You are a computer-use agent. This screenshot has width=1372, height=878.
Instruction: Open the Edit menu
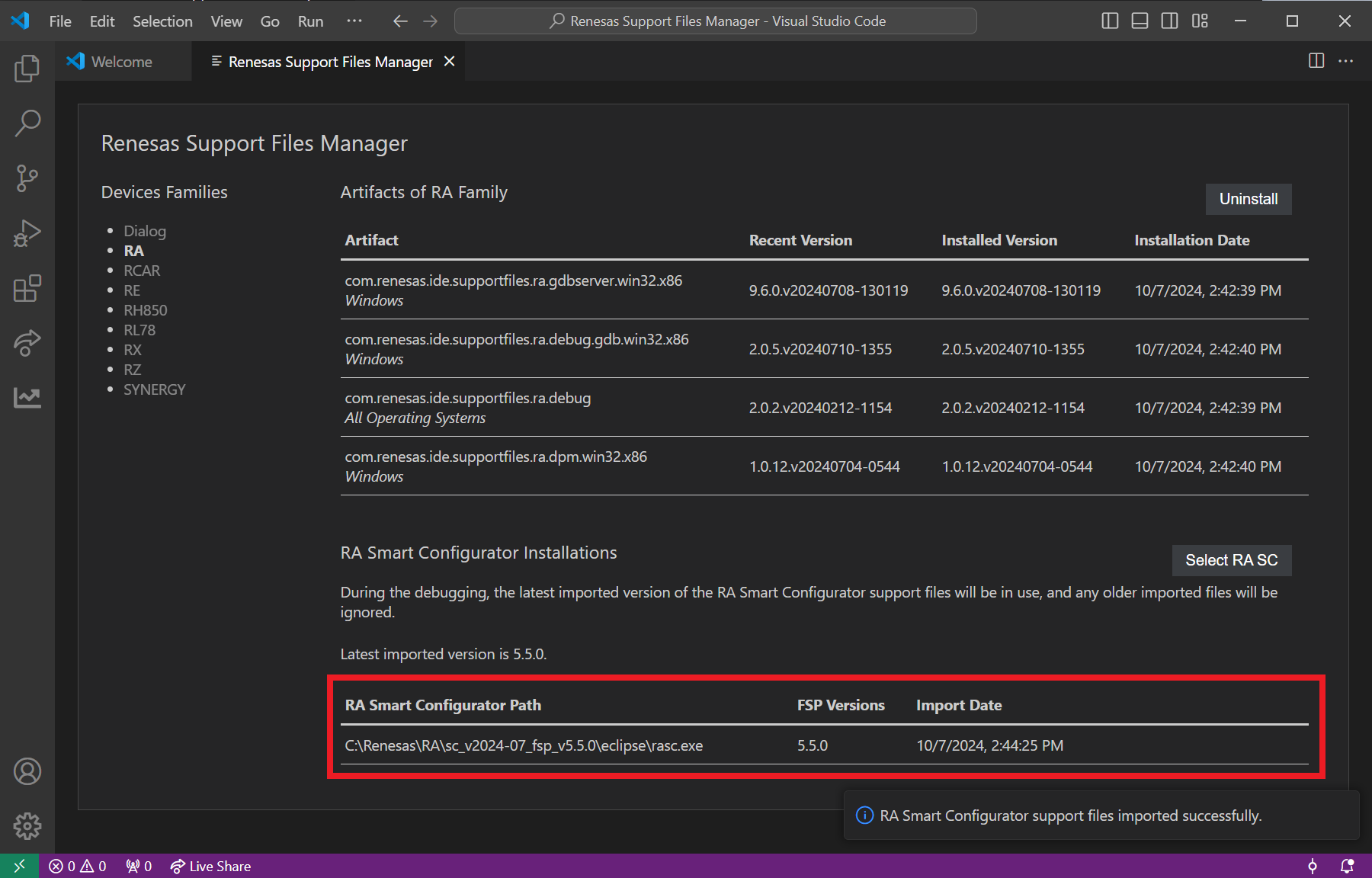click(102, 21)
